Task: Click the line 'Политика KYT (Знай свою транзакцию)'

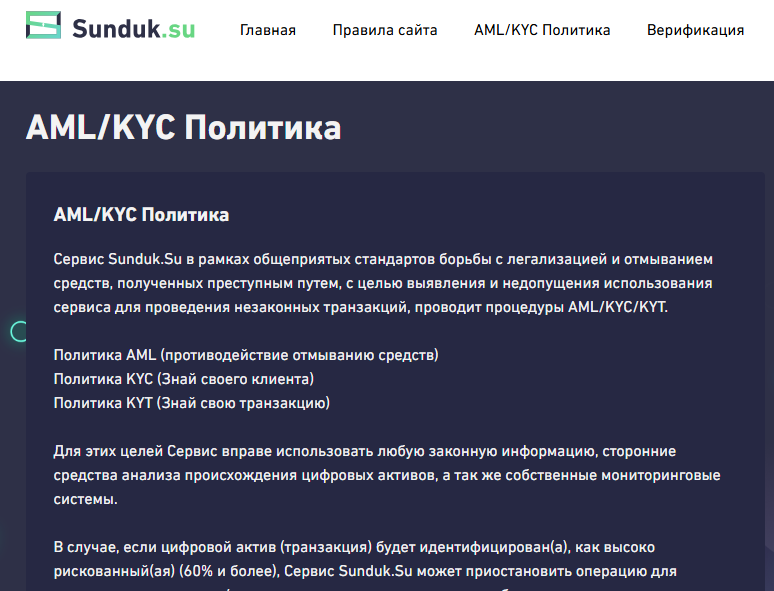Action: (x=192, y=403)
